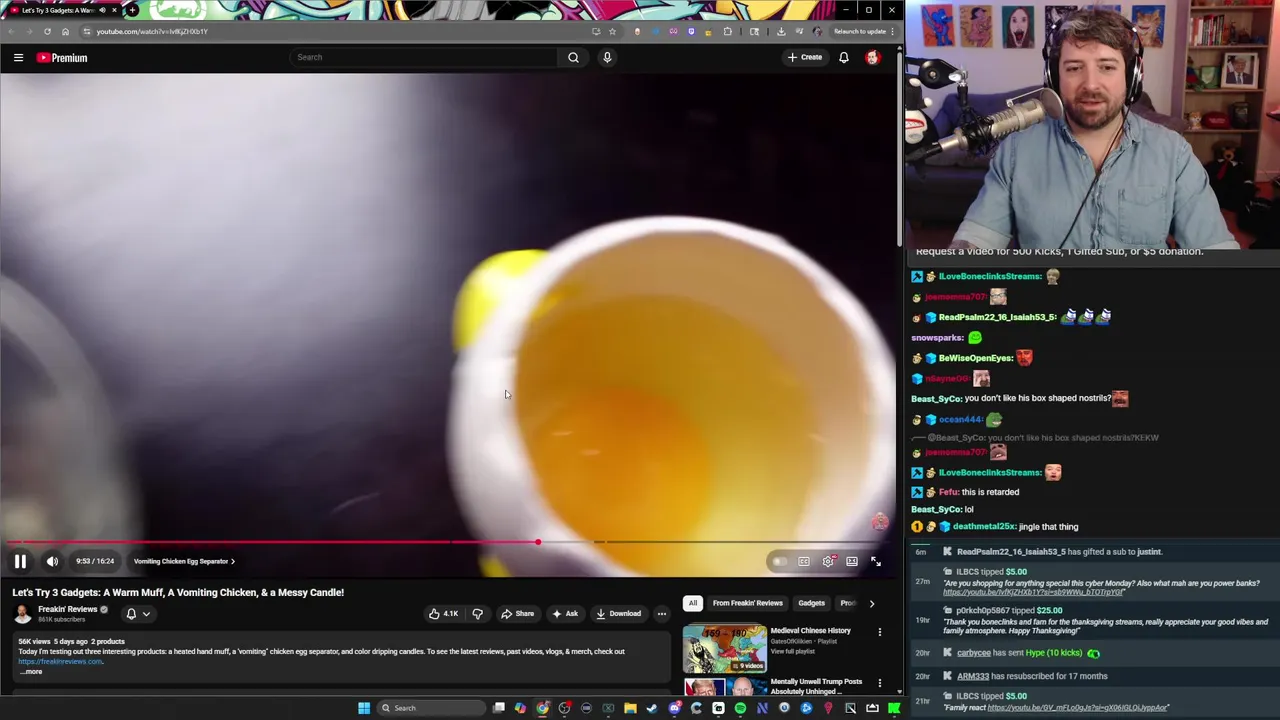Like the video (4.1K thumbs up)
This screenshot has width=1280, height=720.
[x=443, y=614]
